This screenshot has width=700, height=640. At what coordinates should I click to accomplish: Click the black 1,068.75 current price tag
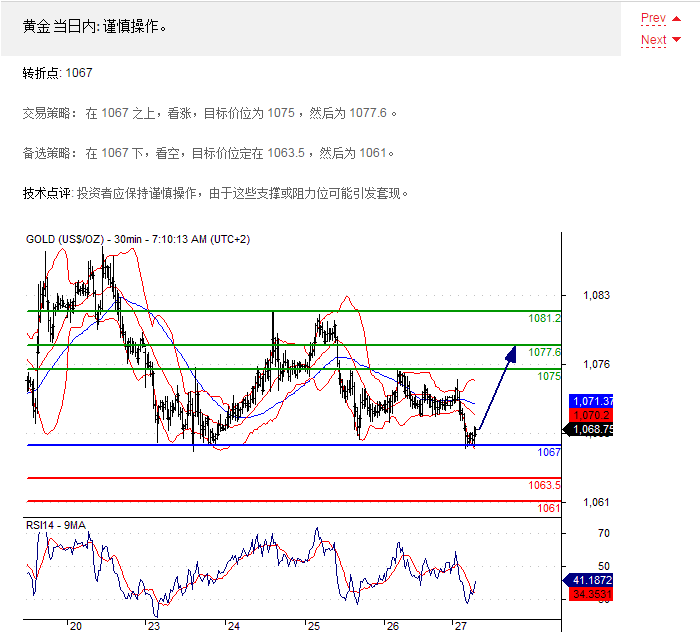coord(588,429)
